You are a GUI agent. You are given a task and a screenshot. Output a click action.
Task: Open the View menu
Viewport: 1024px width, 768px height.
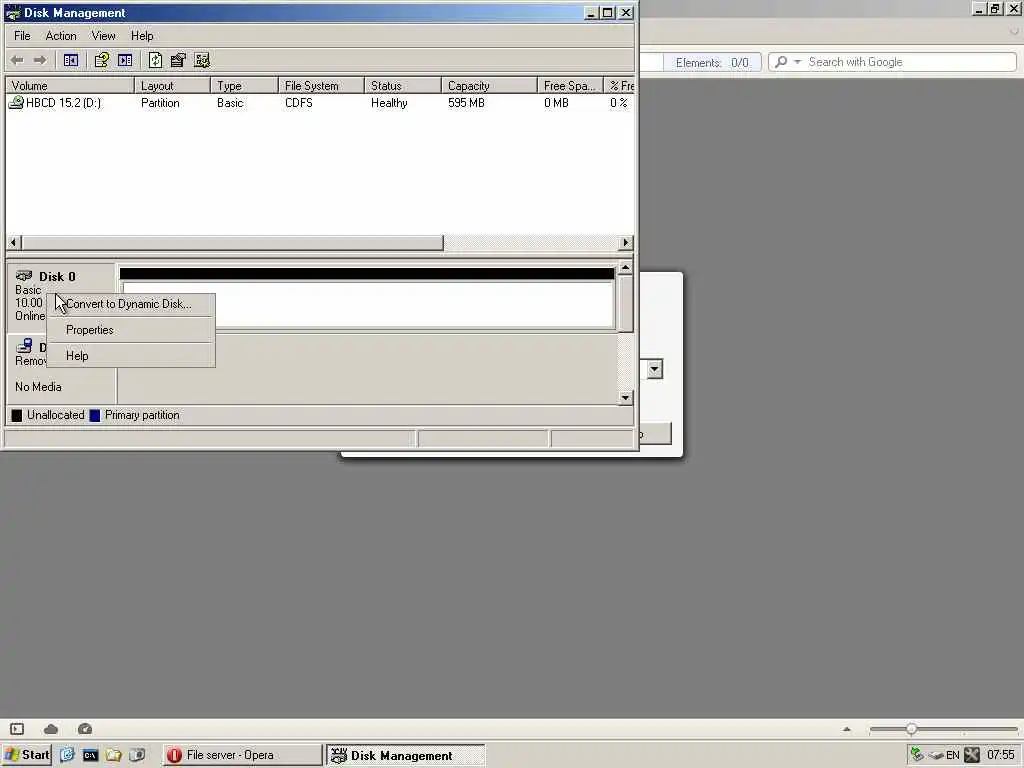(103, 36)
